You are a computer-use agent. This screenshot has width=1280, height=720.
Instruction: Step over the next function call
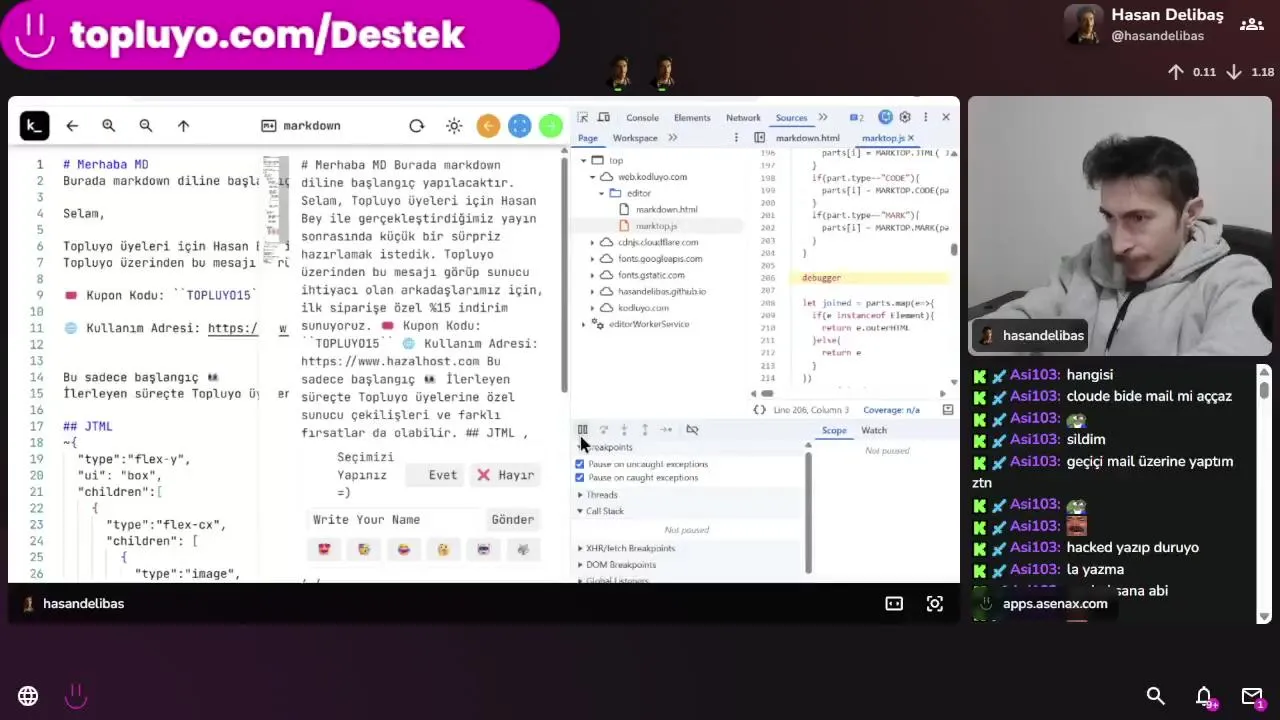pos(603,430)
